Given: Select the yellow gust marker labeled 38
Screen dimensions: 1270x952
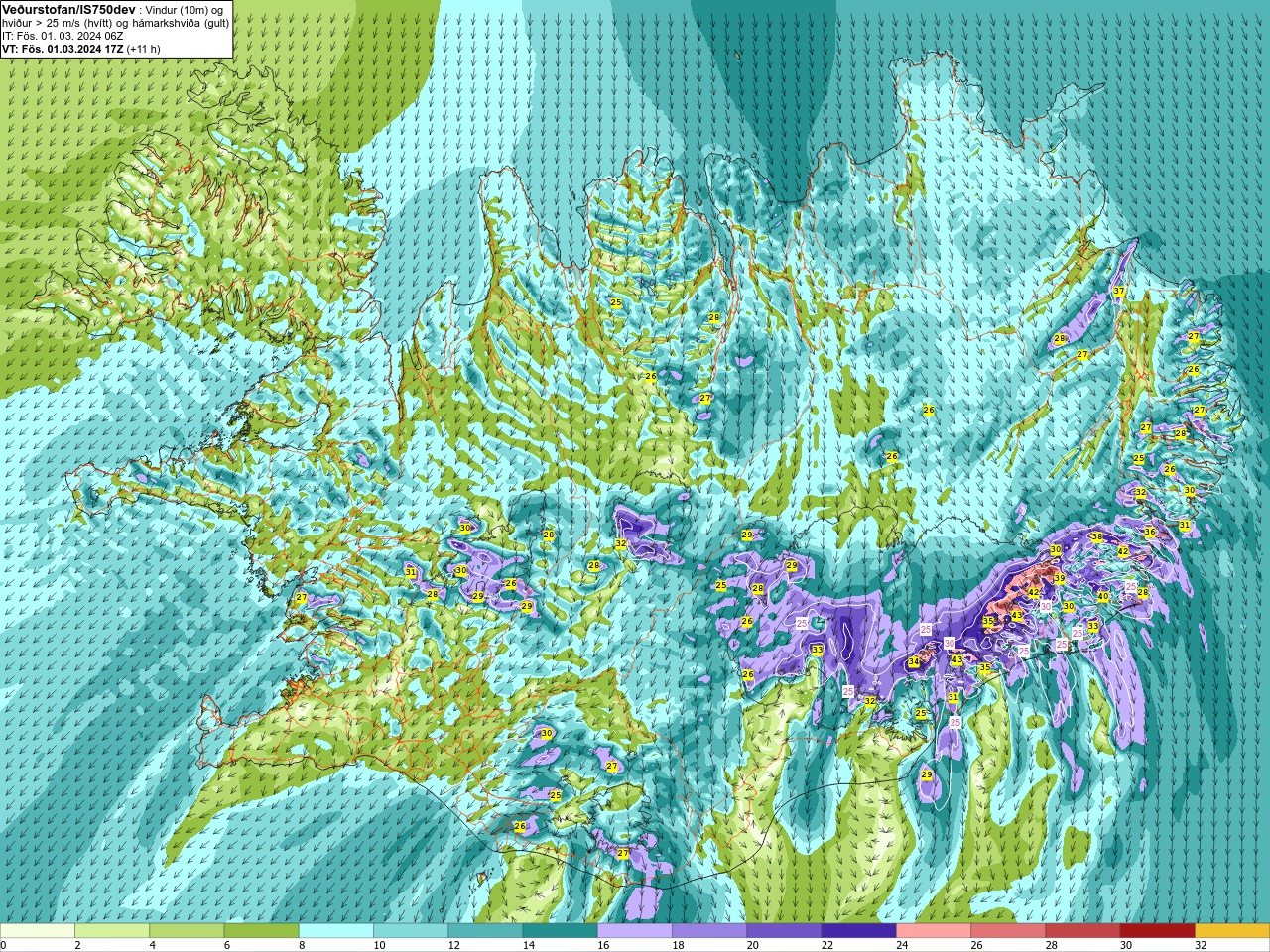Looking at the screenshot, I should point(1096,537).
